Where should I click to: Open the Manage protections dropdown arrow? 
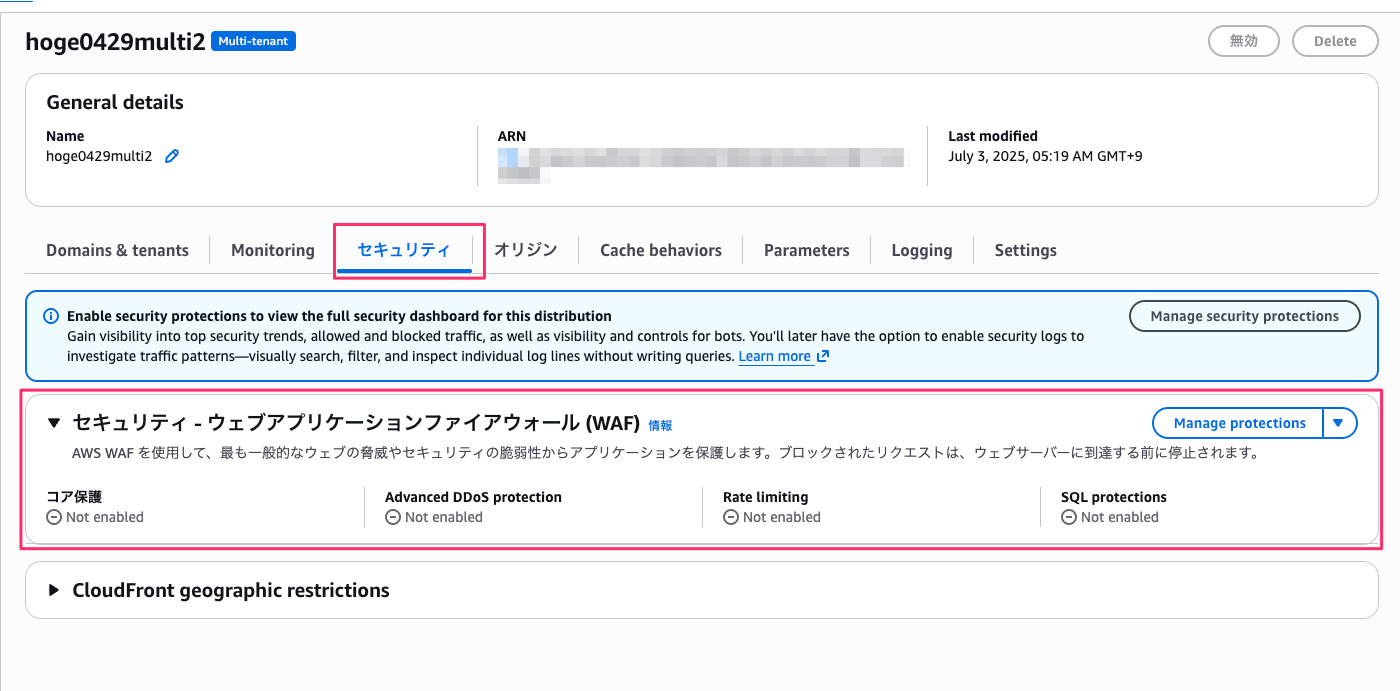click(x=1340, y=423)
